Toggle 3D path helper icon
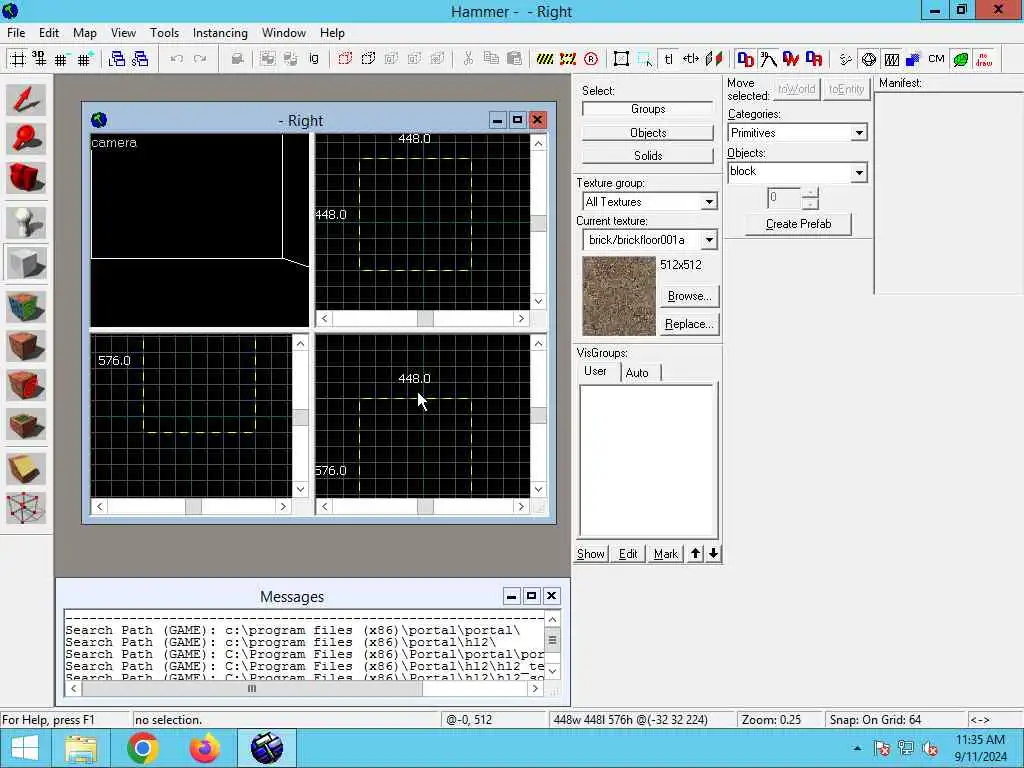Viewport: 1024px width, 768px height. tap(768, 59)
